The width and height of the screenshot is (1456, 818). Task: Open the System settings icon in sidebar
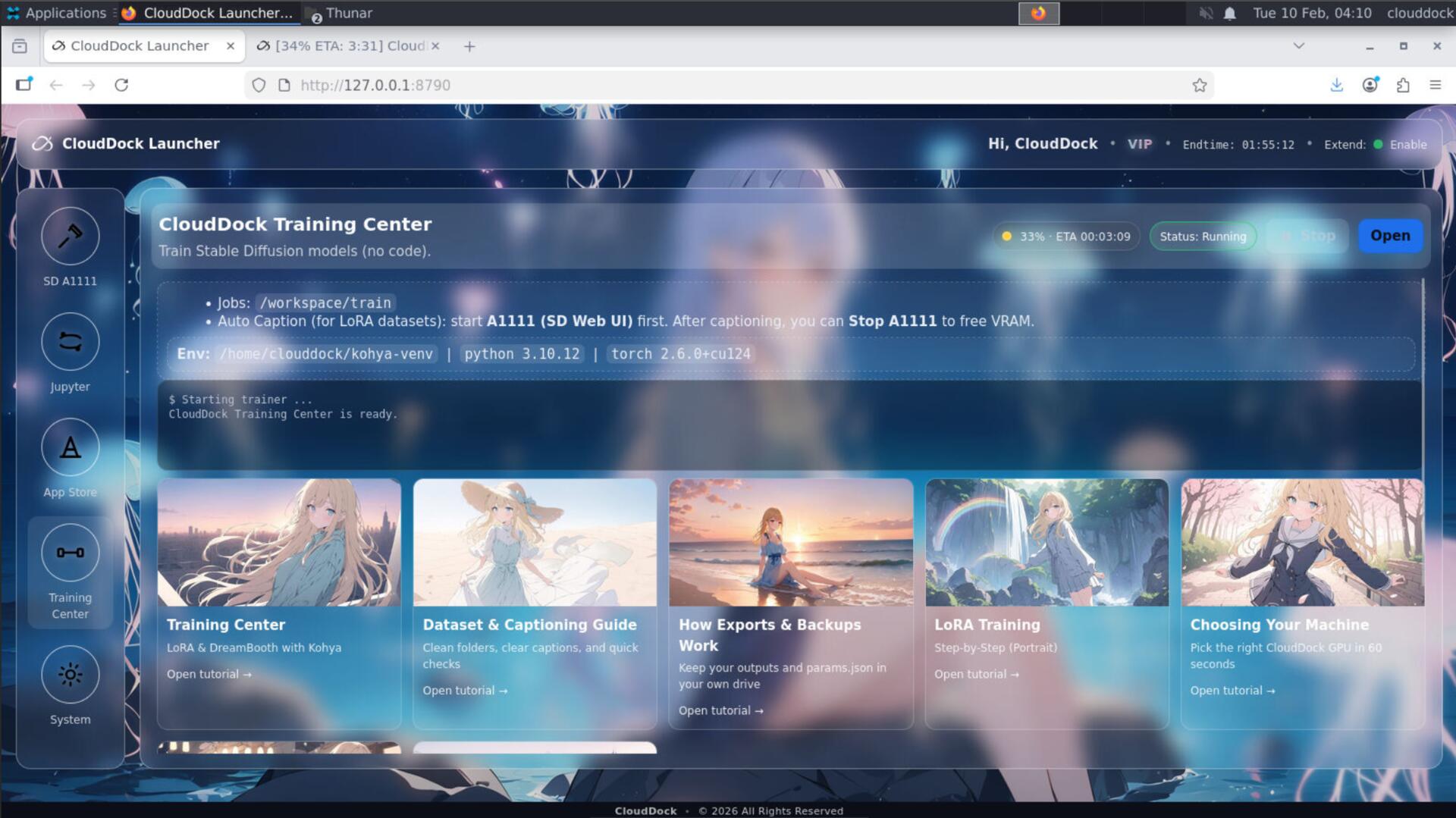[70, 674]
